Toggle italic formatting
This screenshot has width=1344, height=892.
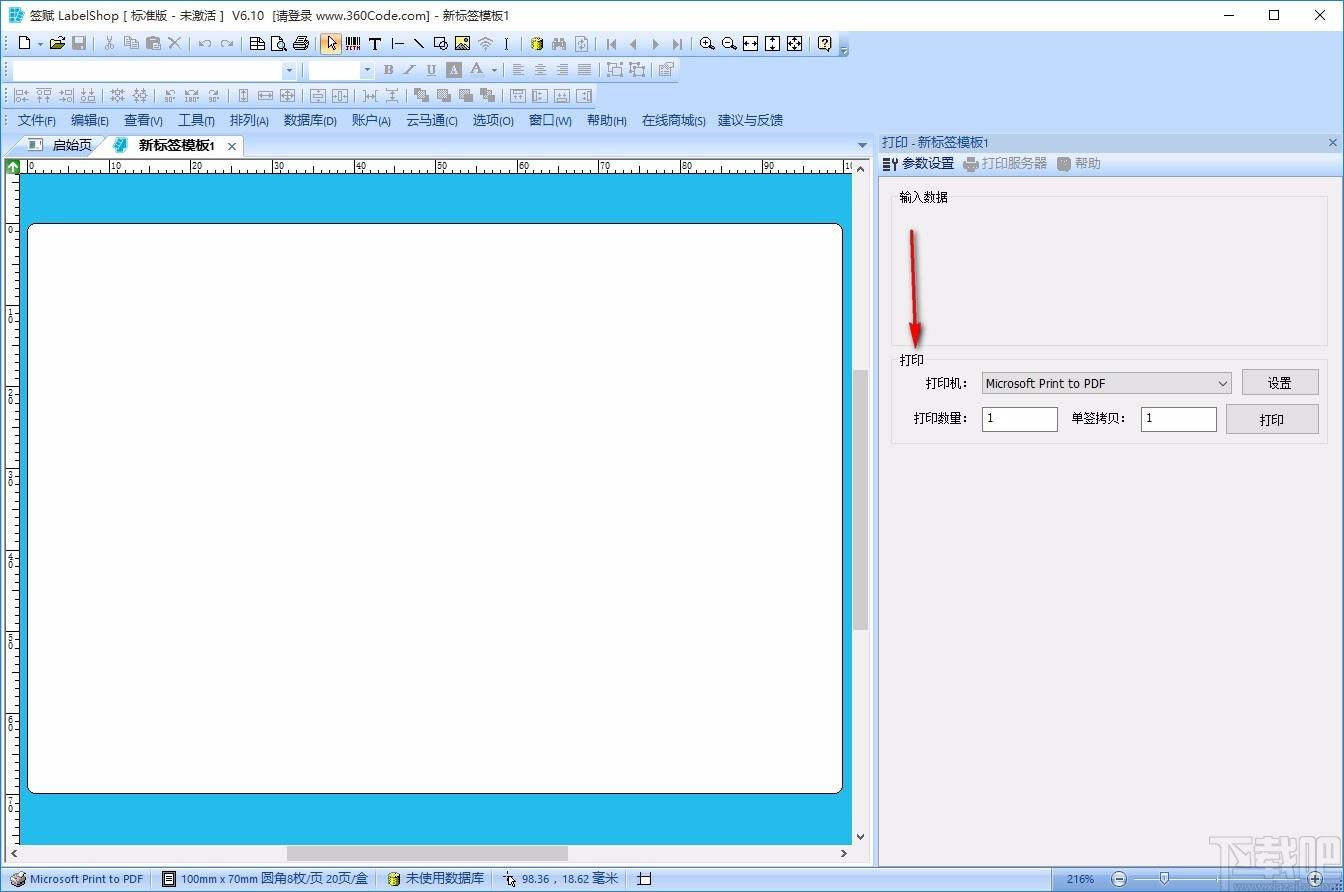[409, 70]
